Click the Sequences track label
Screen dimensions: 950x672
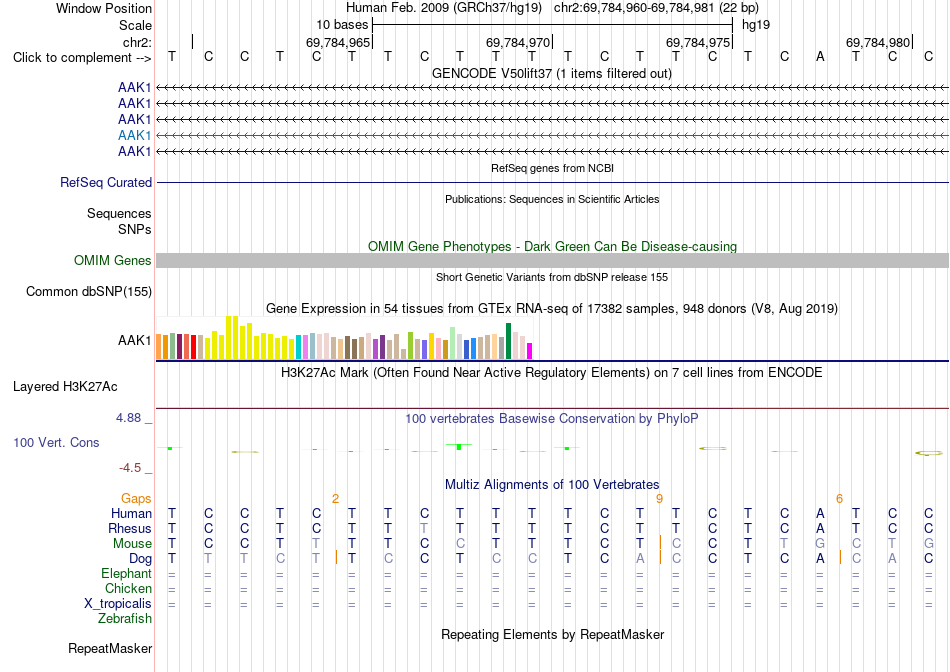(x=119, y=213)
